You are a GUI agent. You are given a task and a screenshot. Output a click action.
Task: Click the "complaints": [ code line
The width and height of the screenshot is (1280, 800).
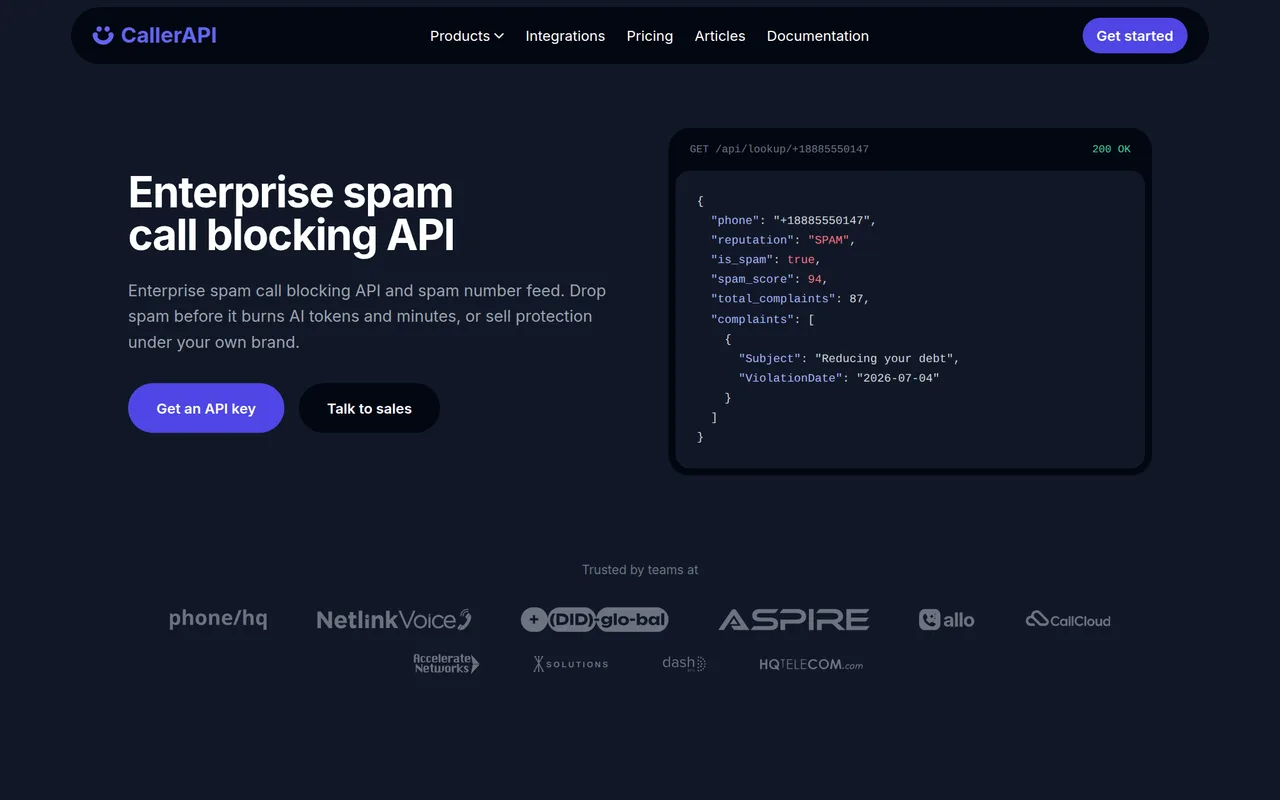click(x=762, y=319)
